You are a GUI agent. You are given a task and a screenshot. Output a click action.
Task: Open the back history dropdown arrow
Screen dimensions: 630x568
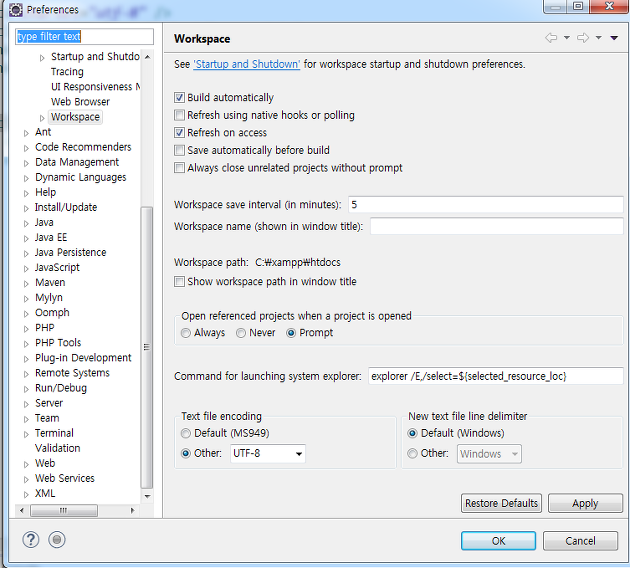[567, 38]
